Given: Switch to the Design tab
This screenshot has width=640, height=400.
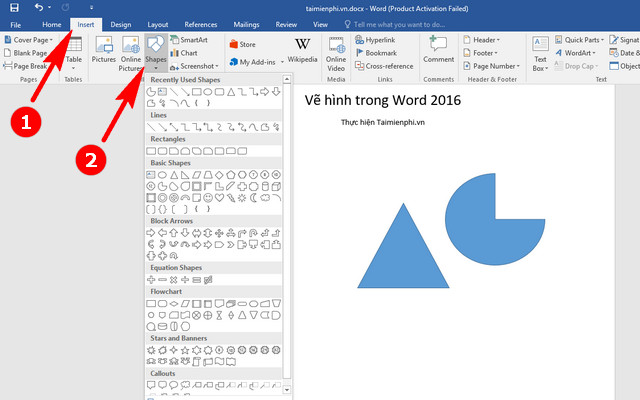Looking at the screenshot, I should coord(121,24).
